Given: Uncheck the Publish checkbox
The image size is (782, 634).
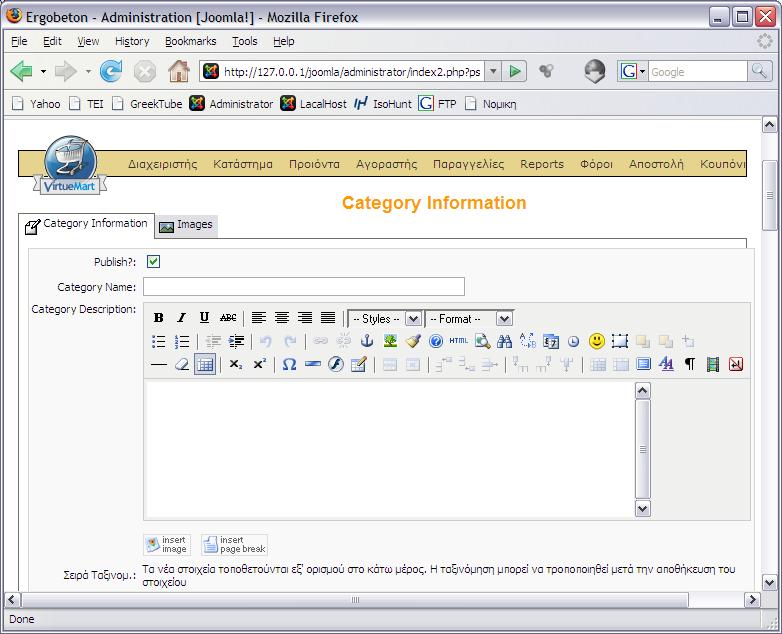Looking at the screenshot, I should [154, 261].
